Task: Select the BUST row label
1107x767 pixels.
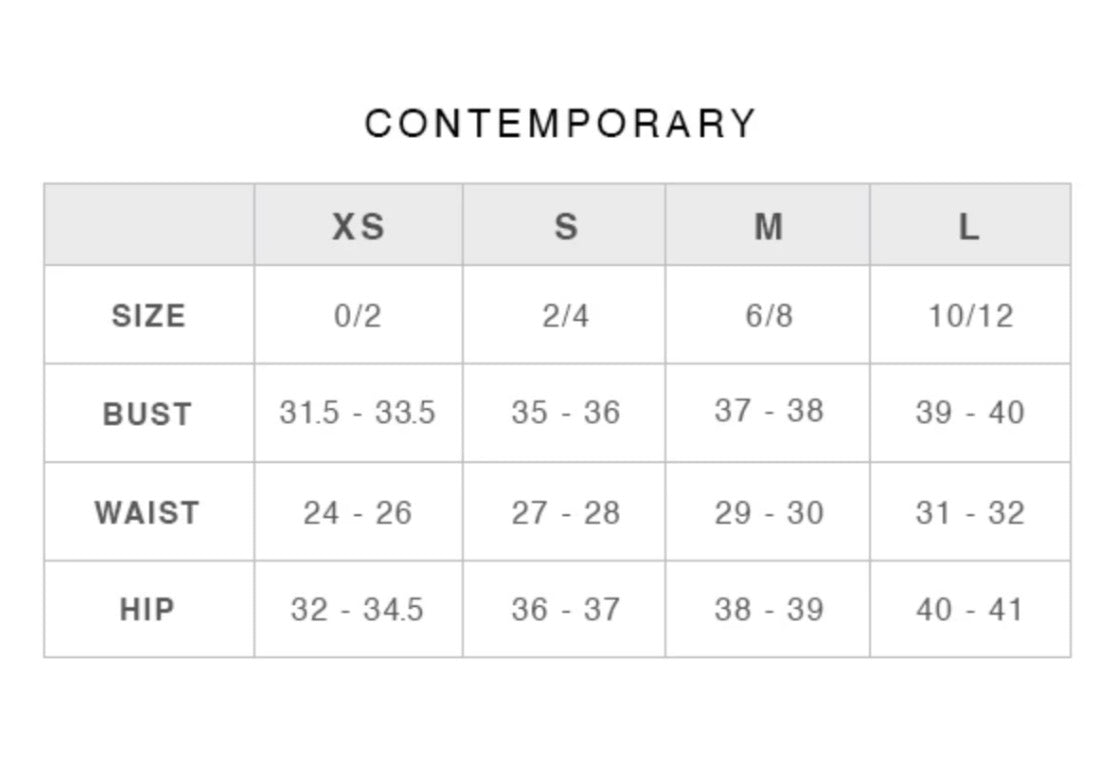Action: point(147,413)
